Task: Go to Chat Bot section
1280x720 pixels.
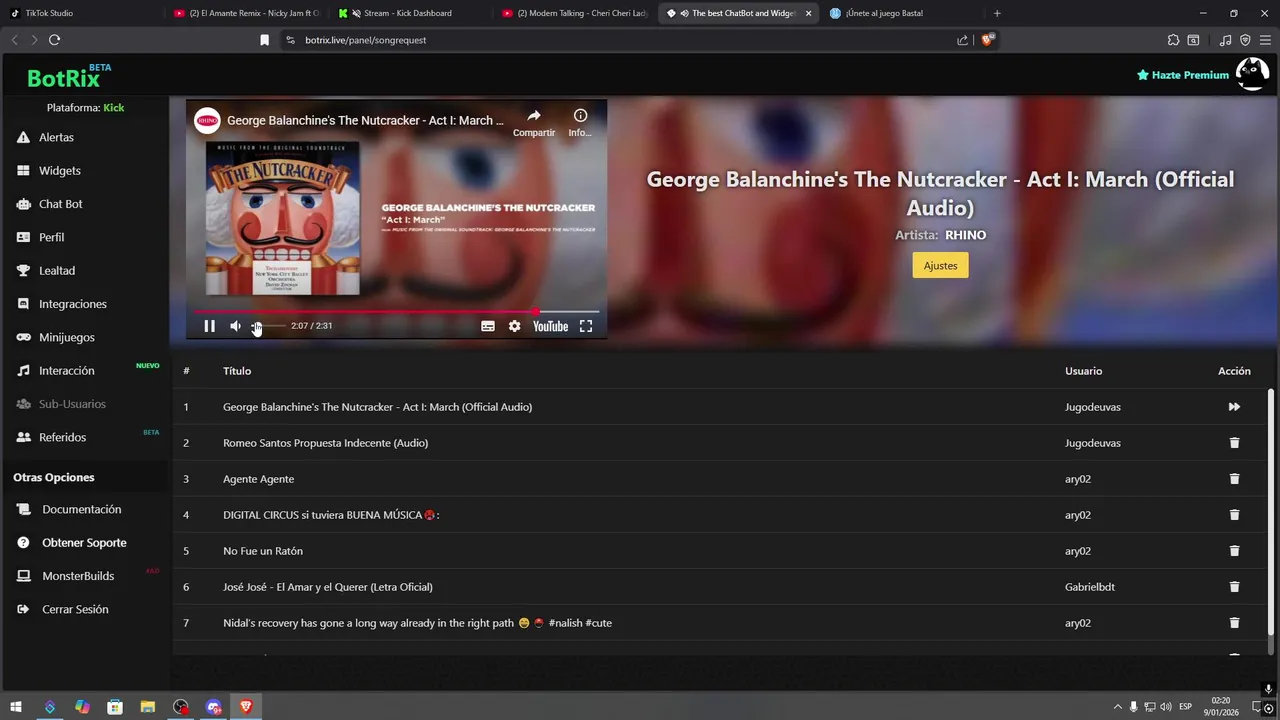Action: tap(60, 204)
